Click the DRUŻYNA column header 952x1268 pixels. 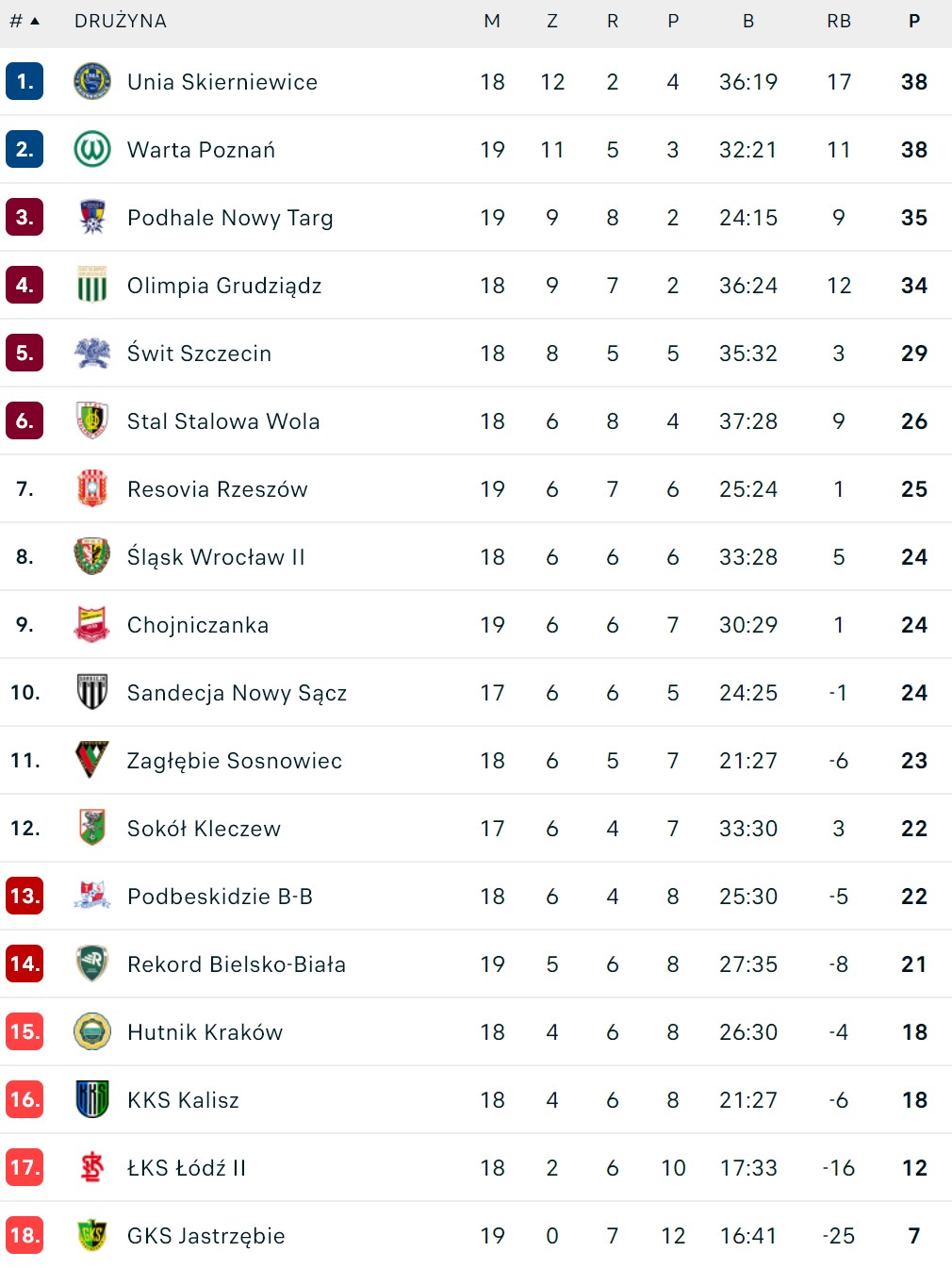coord(121,21)
